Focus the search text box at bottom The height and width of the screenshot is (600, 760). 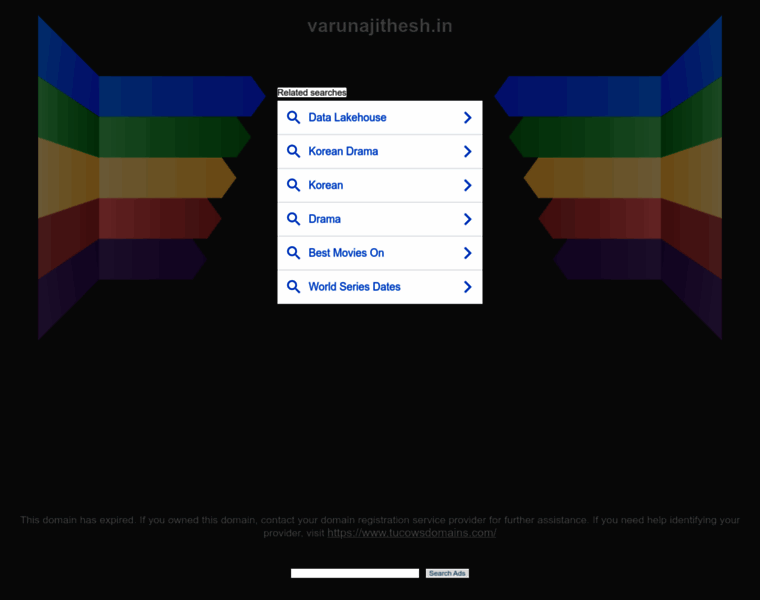tap(355, 573)
